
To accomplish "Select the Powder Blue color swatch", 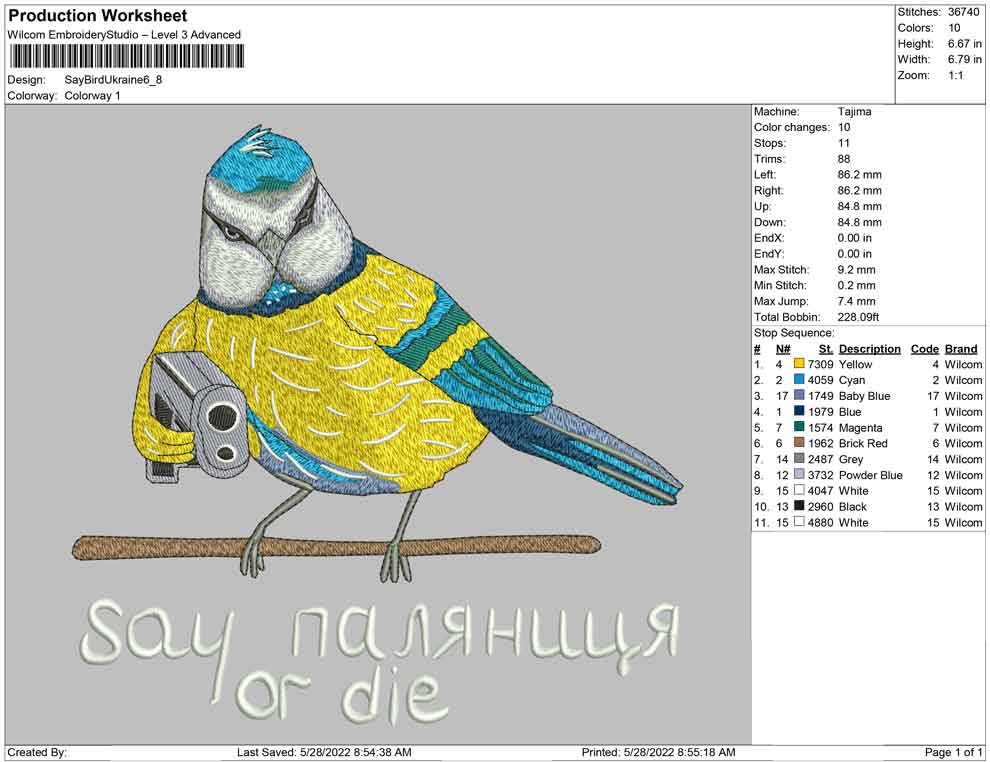I will (799, 476).
